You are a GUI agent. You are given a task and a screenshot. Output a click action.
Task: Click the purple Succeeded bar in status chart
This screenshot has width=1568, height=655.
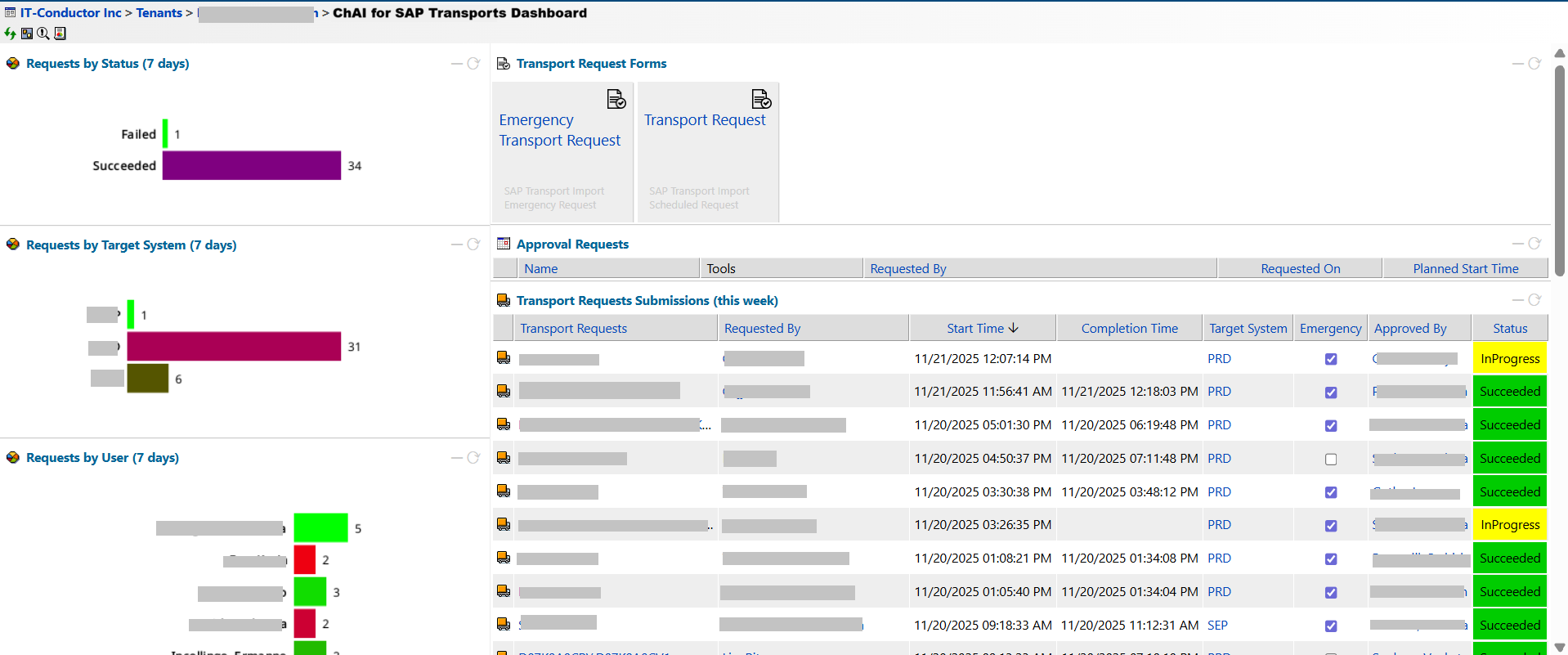[251, 165]
